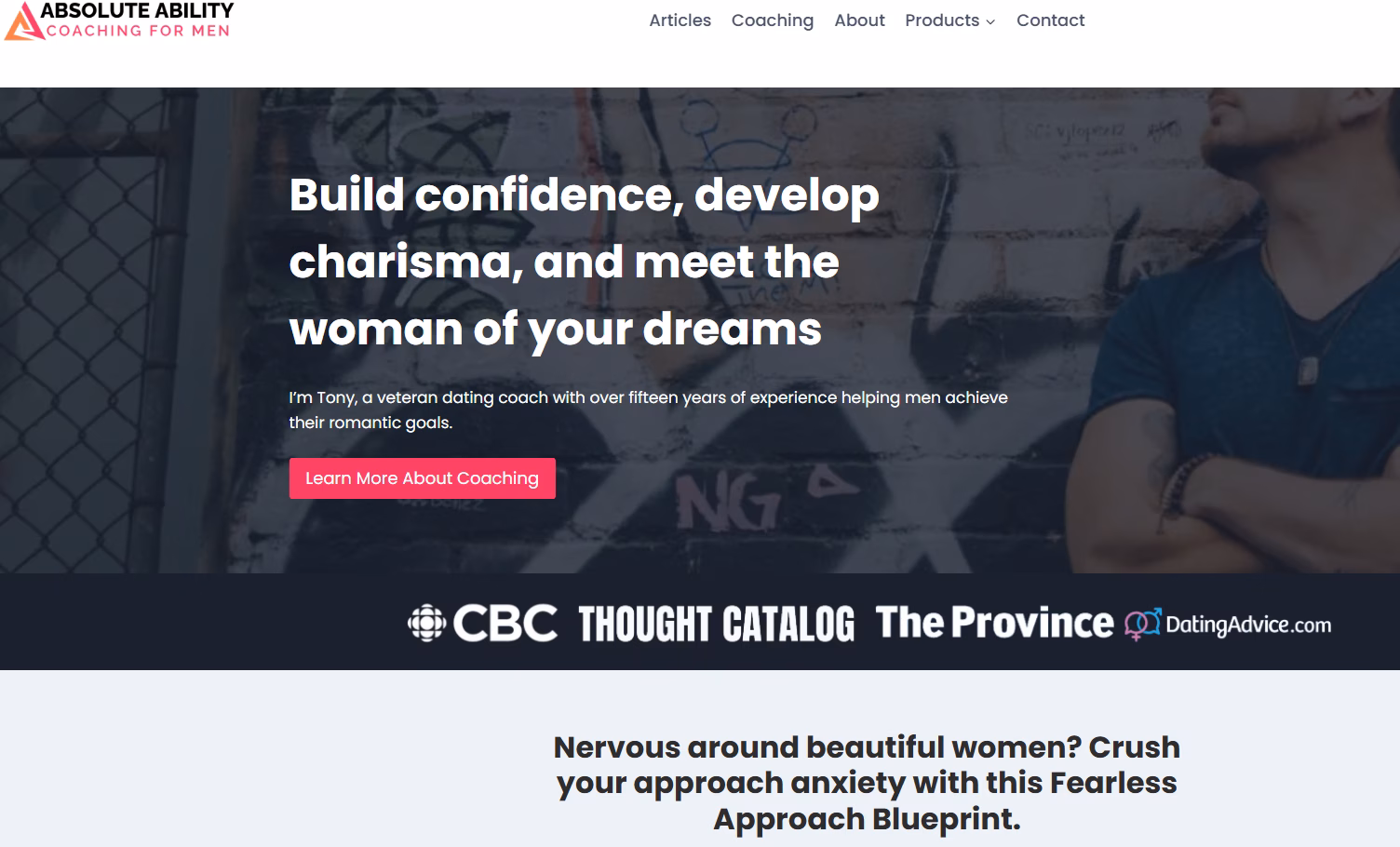Open the Coaching nav link
1400x847 pixels.
tap(772, 20)
